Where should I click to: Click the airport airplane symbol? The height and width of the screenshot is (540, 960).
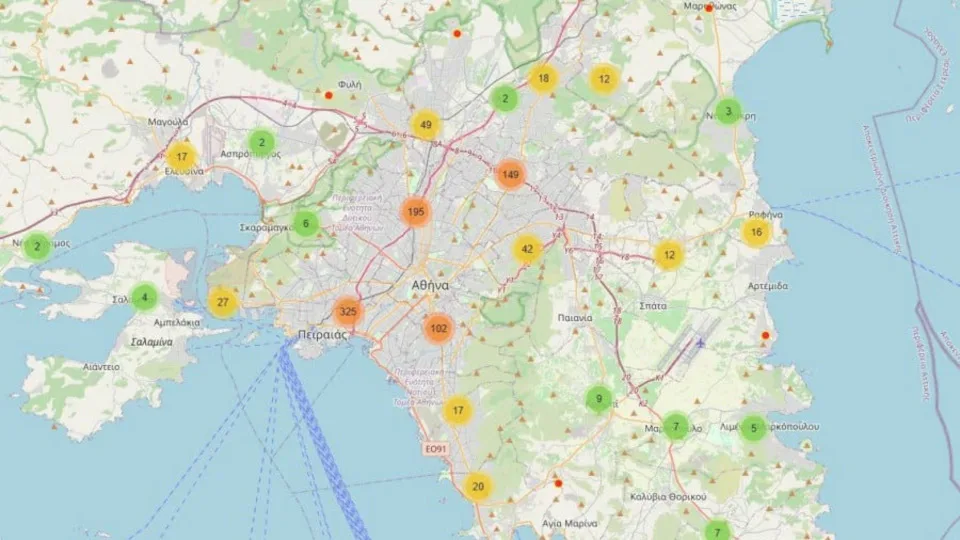coord(700,343)
